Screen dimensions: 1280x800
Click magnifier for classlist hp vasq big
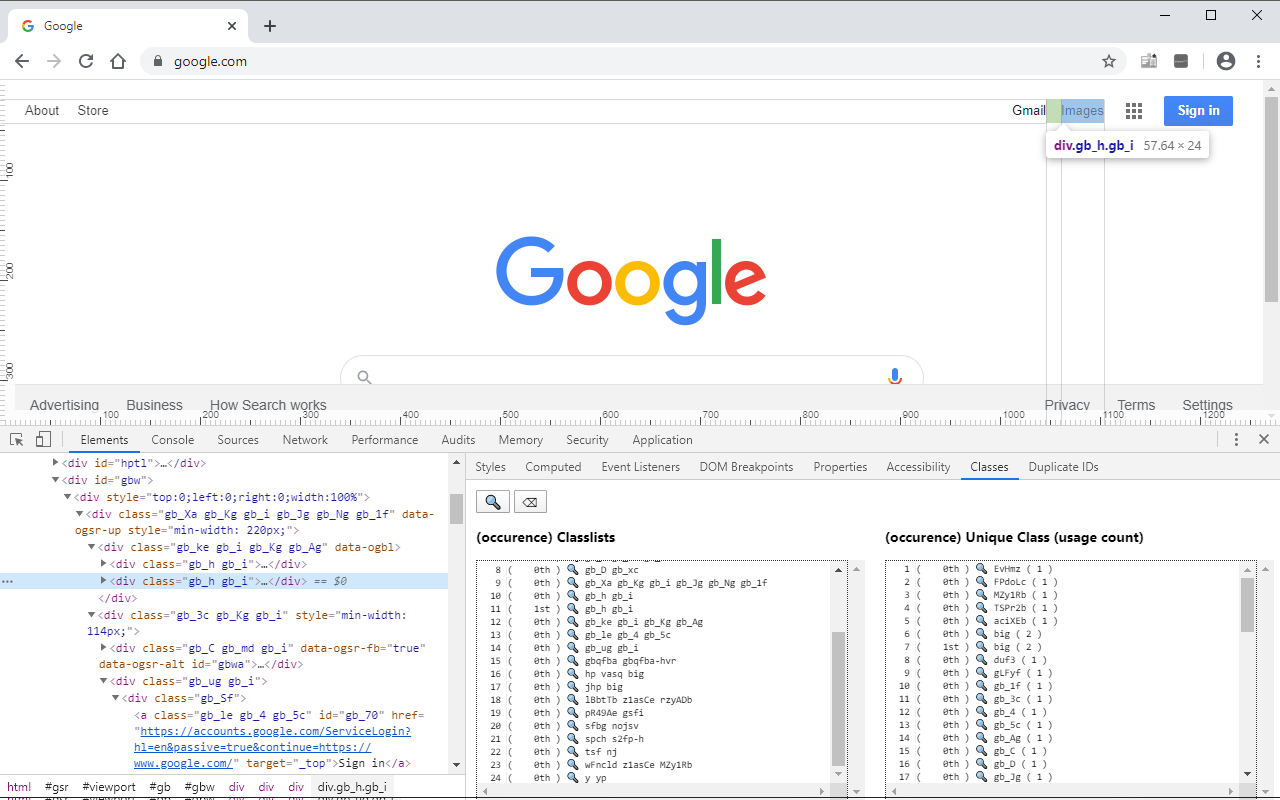click(x=573, y=674)
